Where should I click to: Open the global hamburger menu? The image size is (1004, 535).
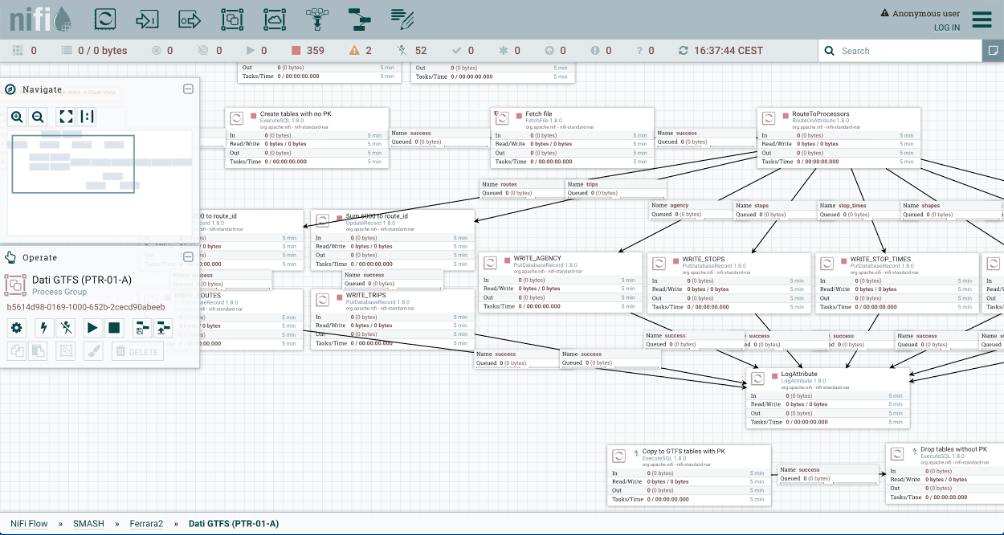pyautogui.click(x=982, y=19)
